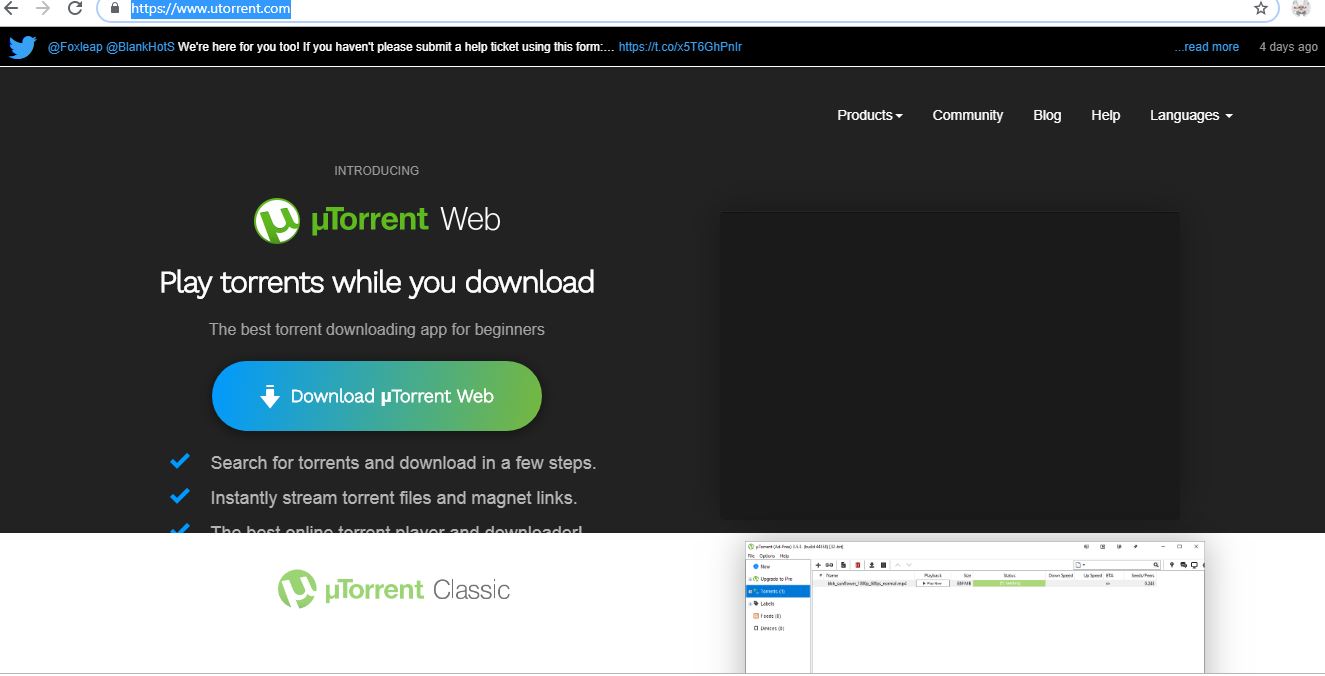Click the ...read more link
Image resolution: width=1325 pixels, height=676 pixels.
(1206, 47)
